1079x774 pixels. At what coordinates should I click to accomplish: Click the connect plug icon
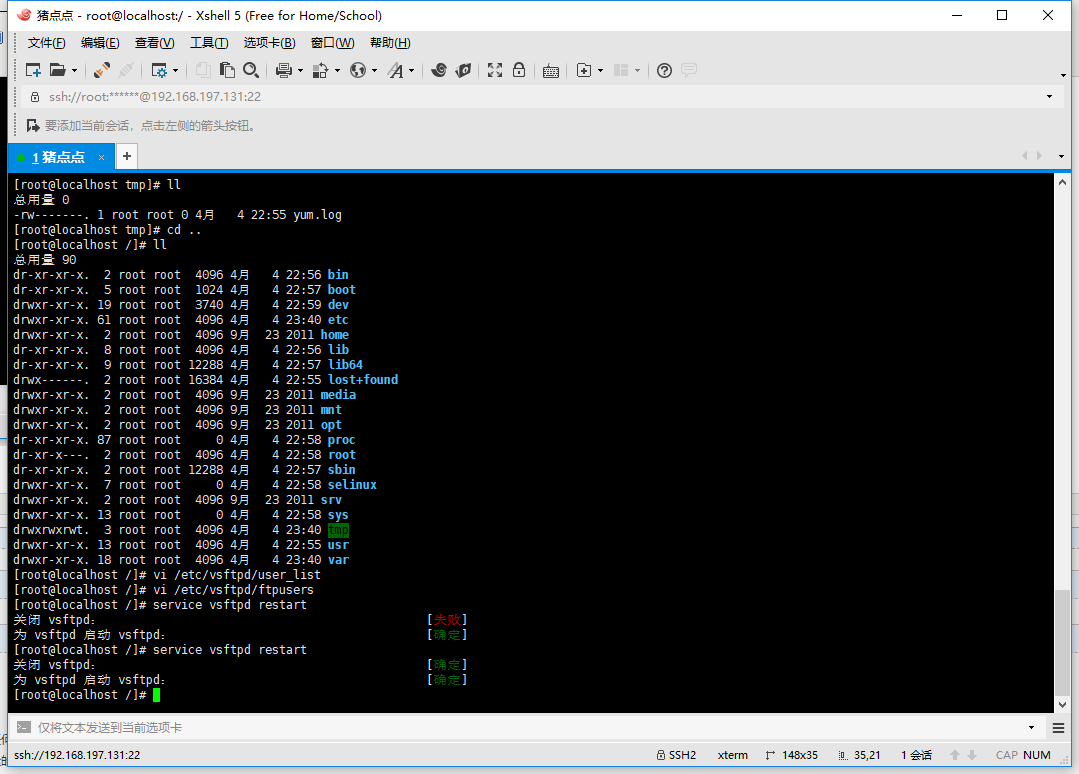click(x=102, y=70)
